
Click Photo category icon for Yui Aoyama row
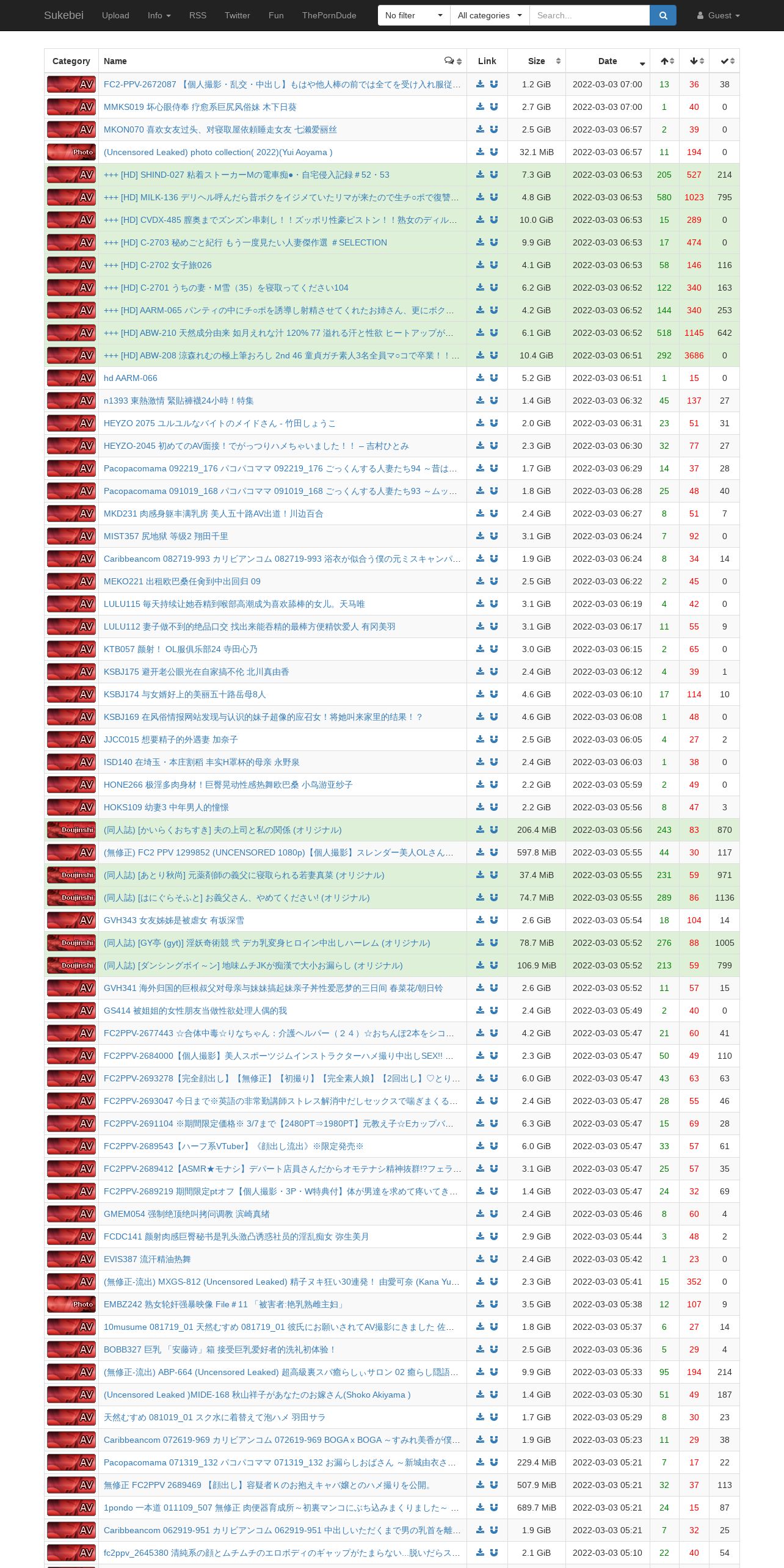click(x=71, y=152)
